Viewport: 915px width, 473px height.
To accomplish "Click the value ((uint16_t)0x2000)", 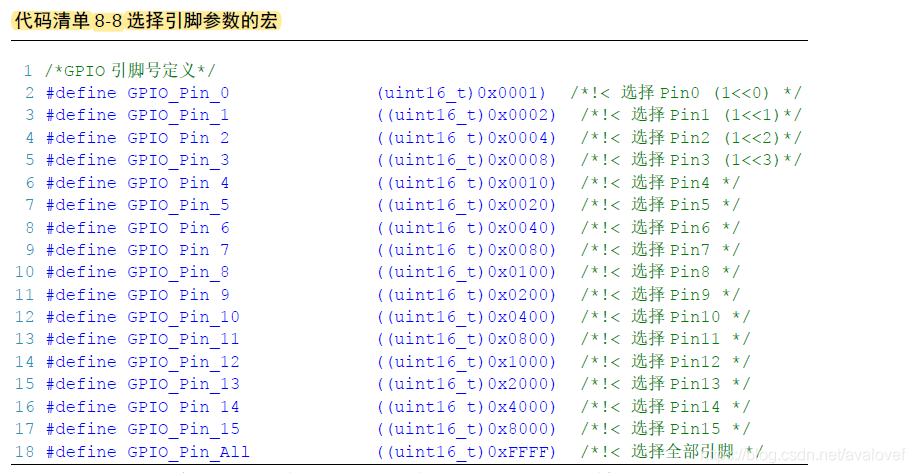I will pyautogui.click(x=467, y=384).
